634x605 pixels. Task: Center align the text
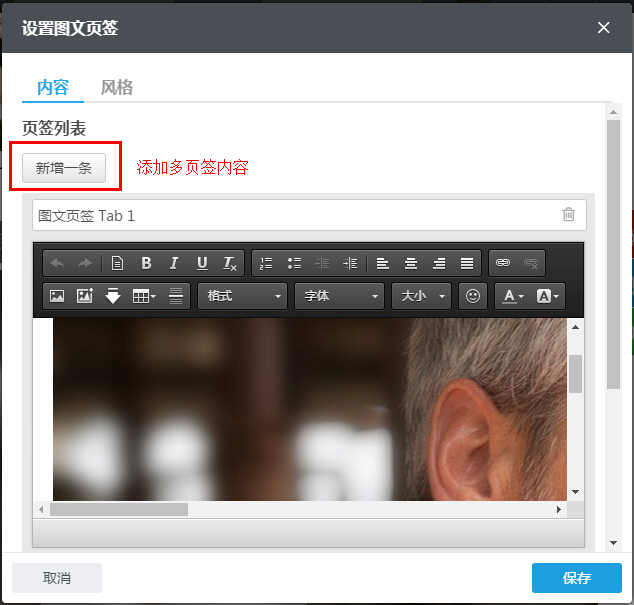(411, 263)
